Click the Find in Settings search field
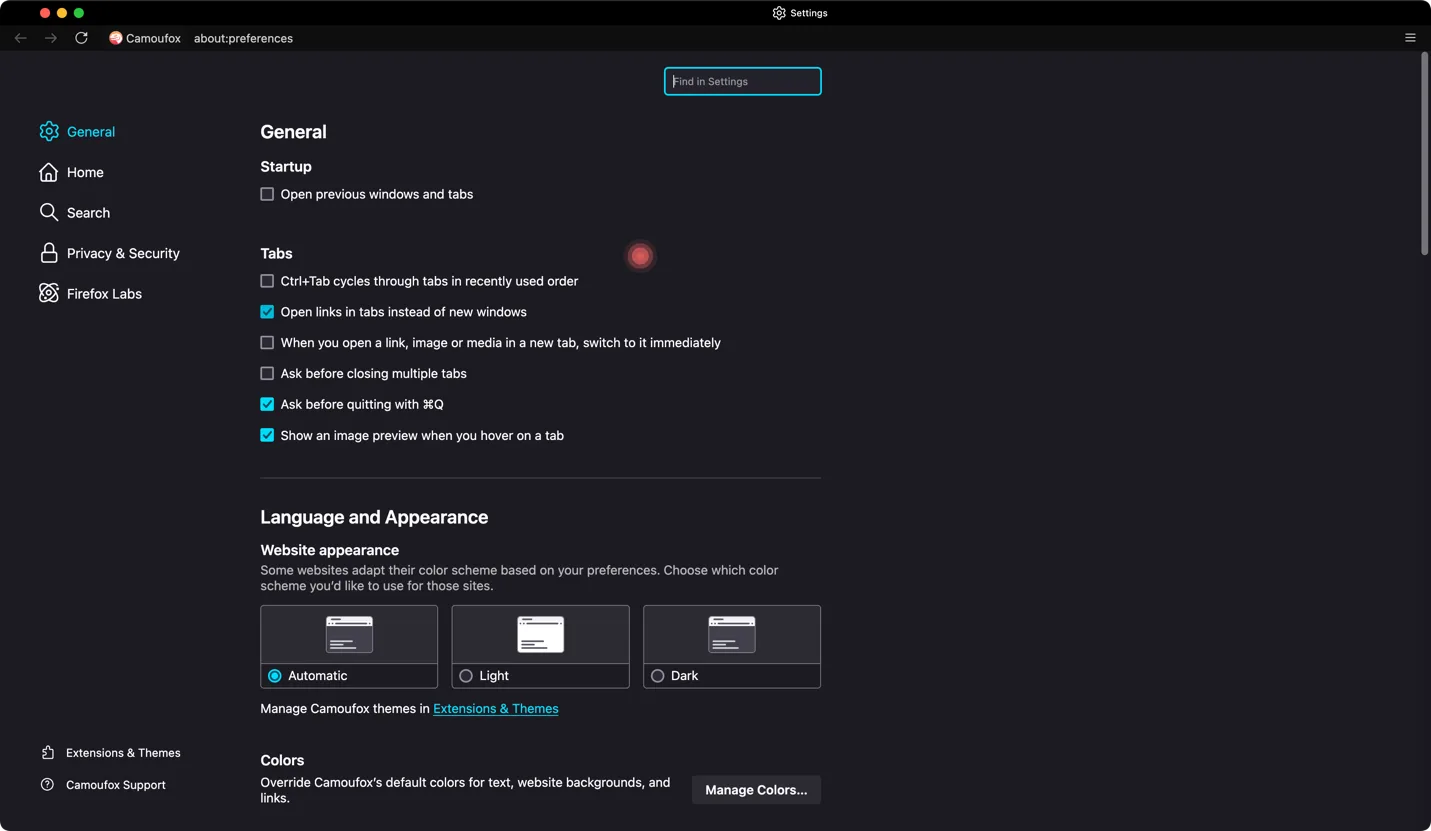The height and width of the screenshot is (831, 1431). pyautogui.click(x=743, y=81)
